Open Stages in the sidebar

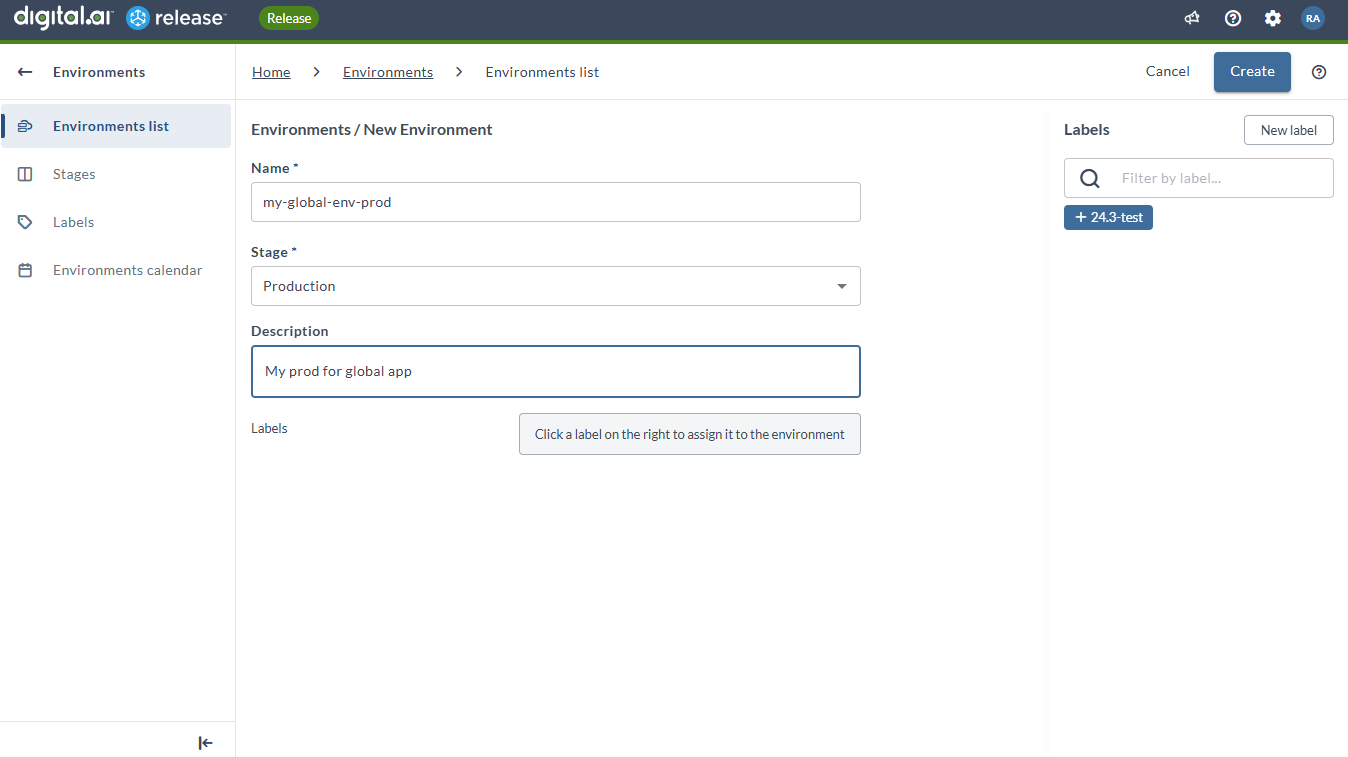116,174
